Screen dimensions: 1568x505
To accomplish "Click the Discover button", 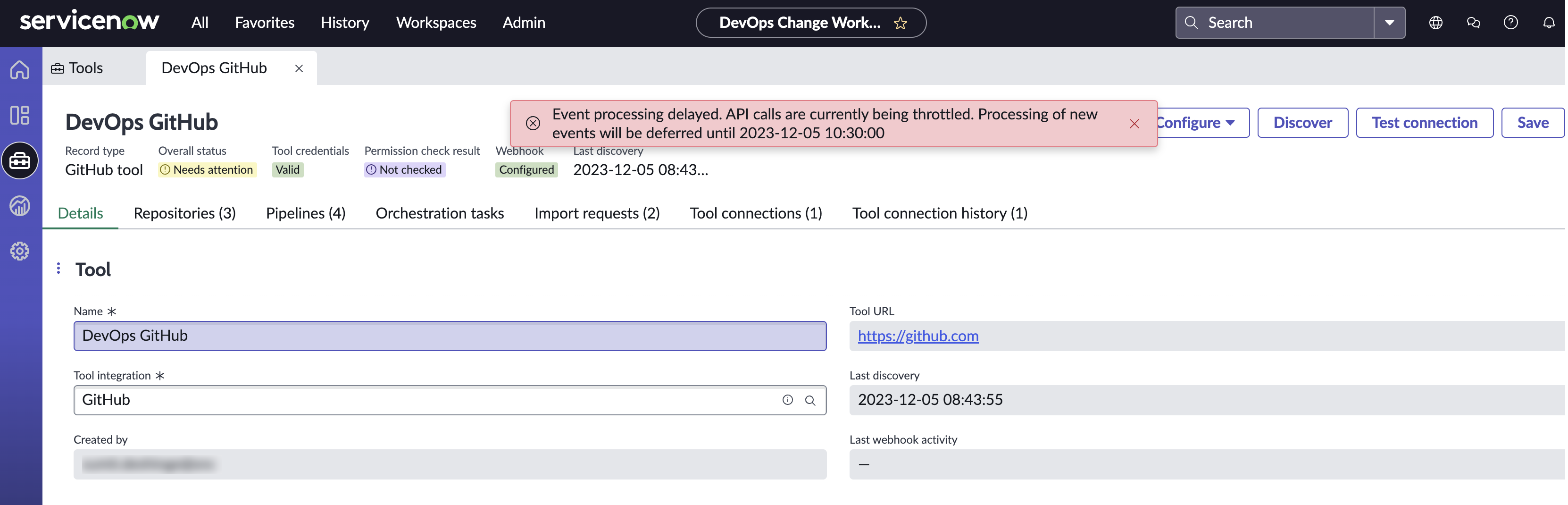I will point(1303,123).
